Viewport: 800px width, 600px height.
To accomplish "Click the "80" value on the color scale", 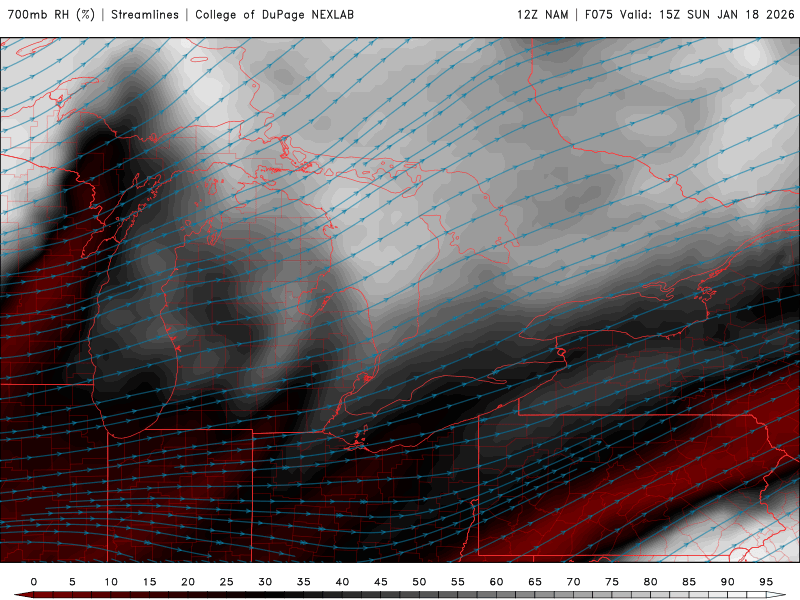I will 651,582.
